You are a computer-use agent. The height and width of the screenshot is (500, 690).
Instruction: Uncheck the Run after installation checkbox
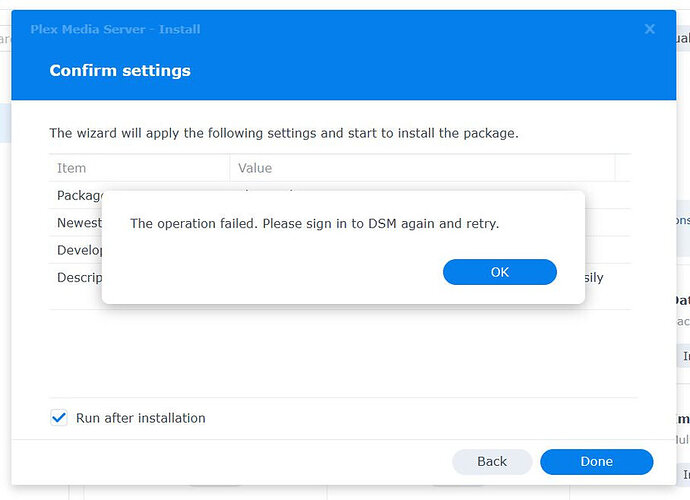pyautogui.click(x=59, y=418)
